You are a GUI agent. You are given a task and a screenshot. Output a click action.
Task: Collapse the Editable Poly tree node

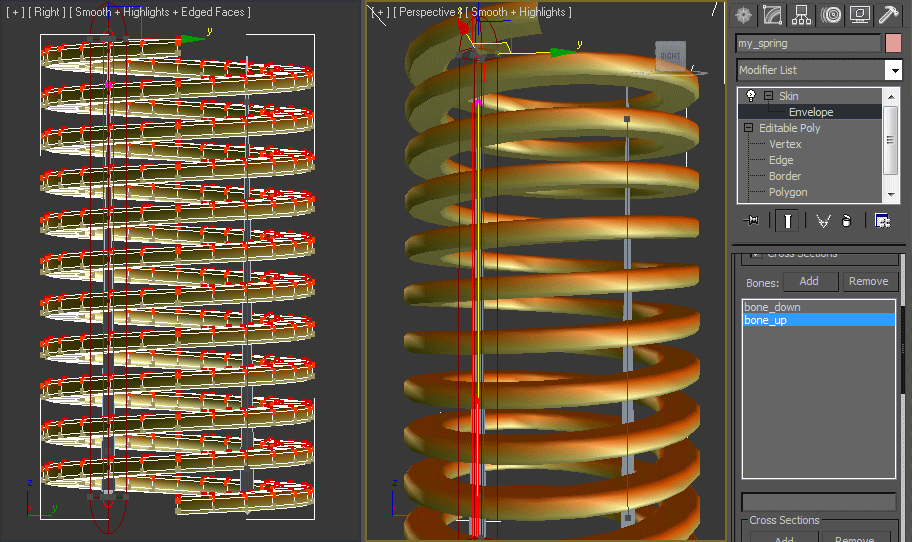point(748,128)
